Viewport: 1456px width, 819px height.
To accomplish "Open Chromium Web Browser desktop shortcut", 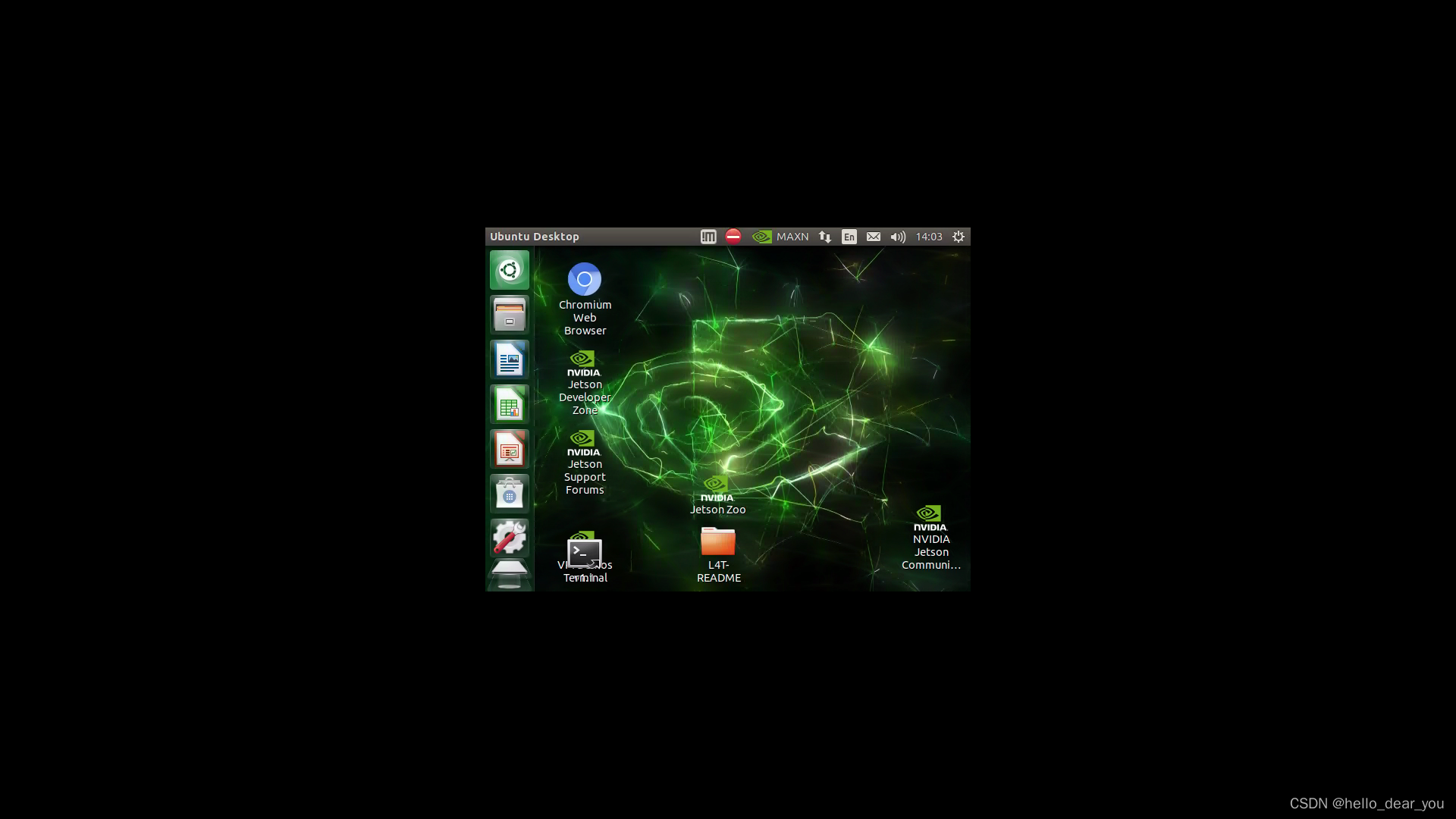I will 584,280.
